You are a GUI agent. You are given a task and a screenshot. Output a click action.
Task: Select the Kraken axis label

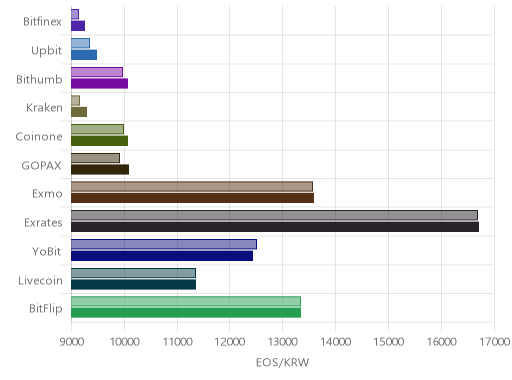coord(44,108)
